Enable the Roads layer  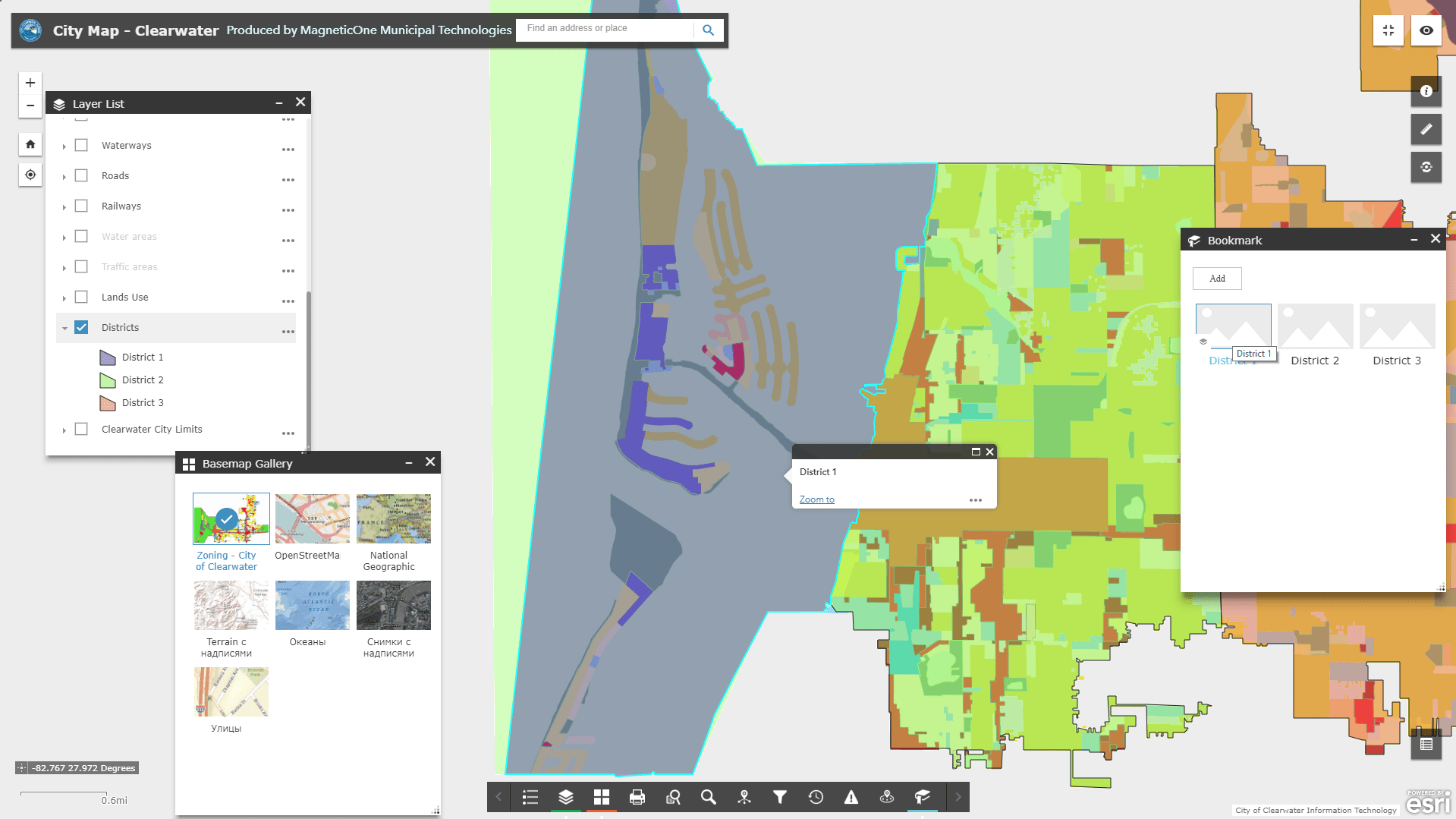click(x=81, y=175)
